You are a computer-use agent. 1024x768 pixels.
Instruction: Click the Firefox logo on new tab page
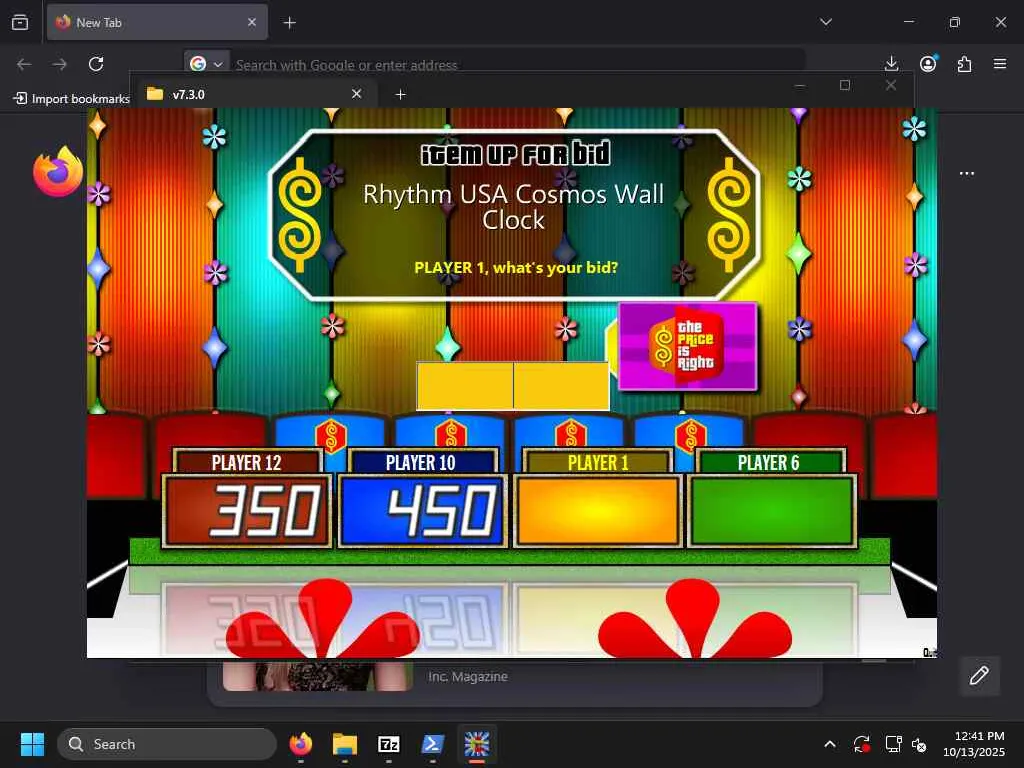58,171
